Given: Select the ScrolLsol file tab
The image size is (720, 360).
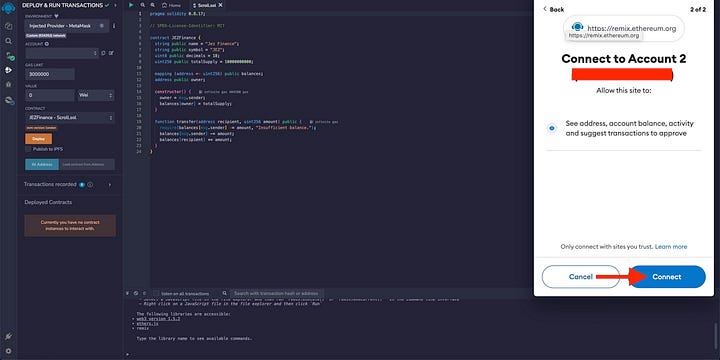Looking at the screenshot, I should pyautogui.click(x=205, y=5).
